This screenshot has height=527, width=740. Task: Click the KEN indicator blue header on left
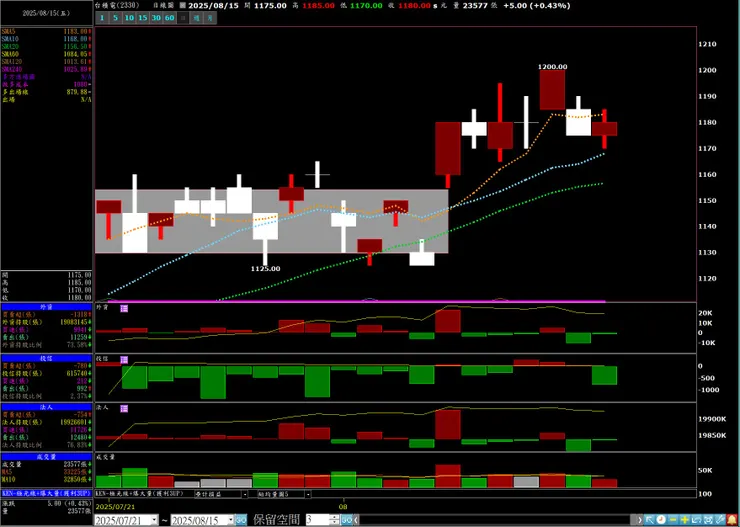click(46, 493)
